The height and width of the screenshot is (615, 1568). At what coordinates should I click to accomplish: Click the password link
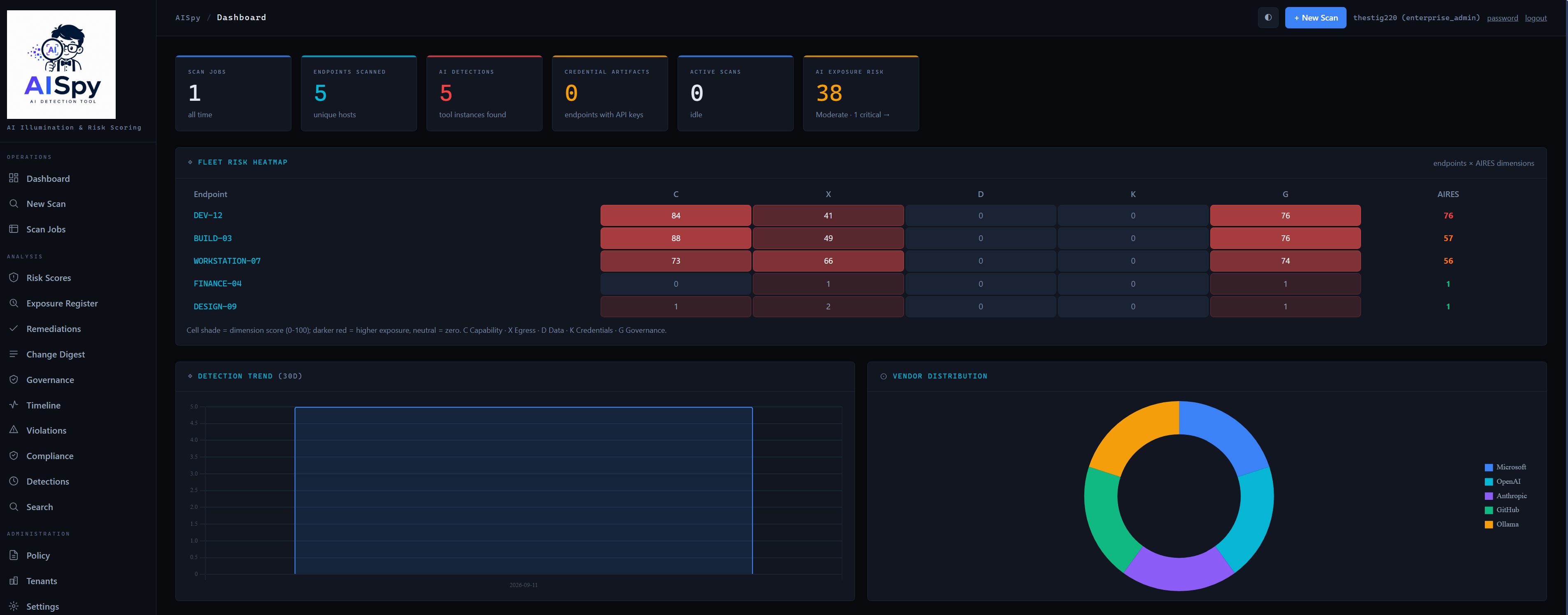[x=1502, y=18]
